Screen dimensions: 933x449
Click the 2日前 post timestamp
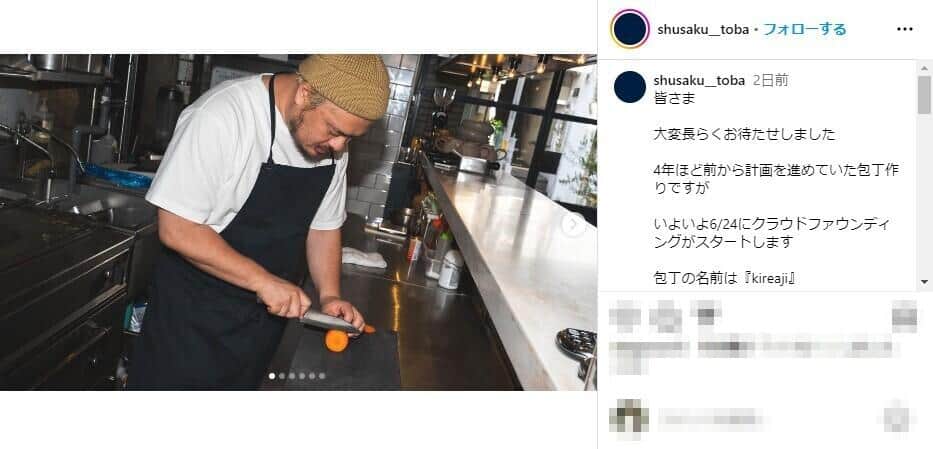(771, 80)
